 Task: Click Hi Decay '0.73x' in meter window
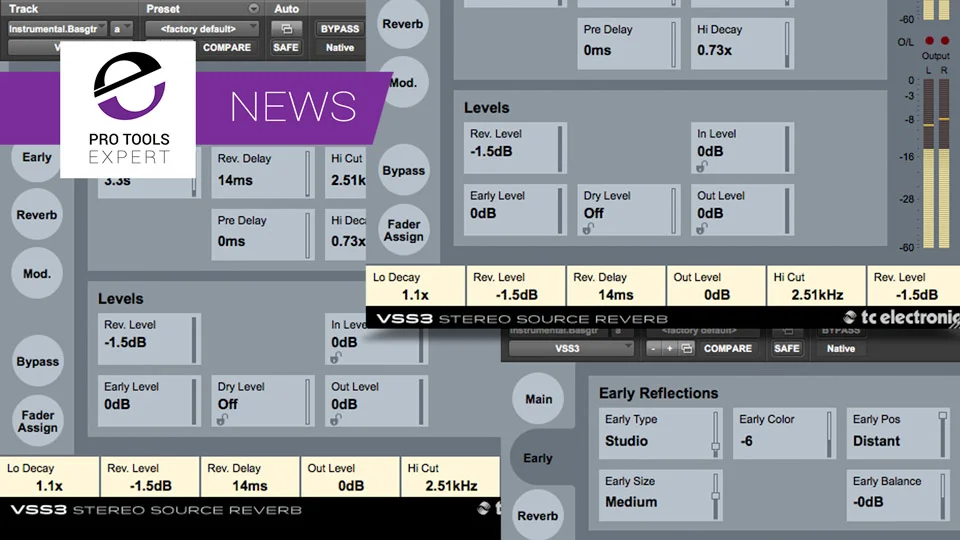(714, 50)
